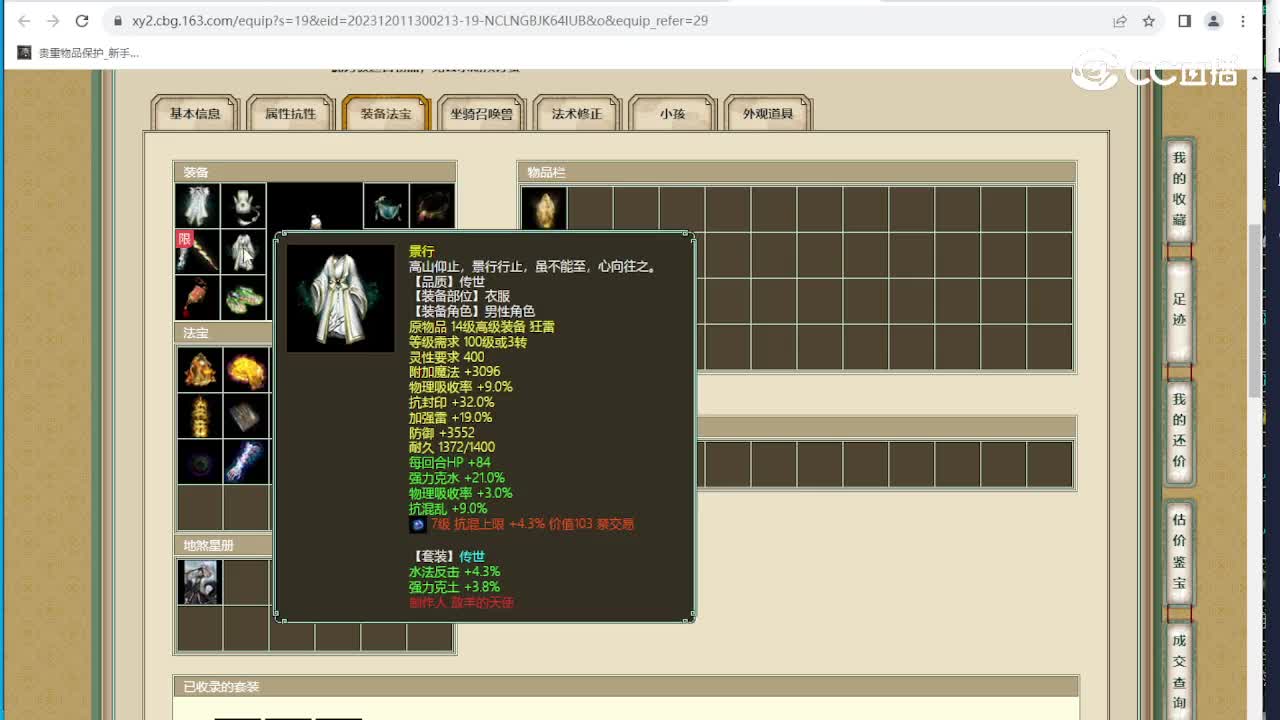The width and height of the screenshot is (1280, 720).
Task: Select the blue lightning 法宝 icon
Action: pos(246,462)
